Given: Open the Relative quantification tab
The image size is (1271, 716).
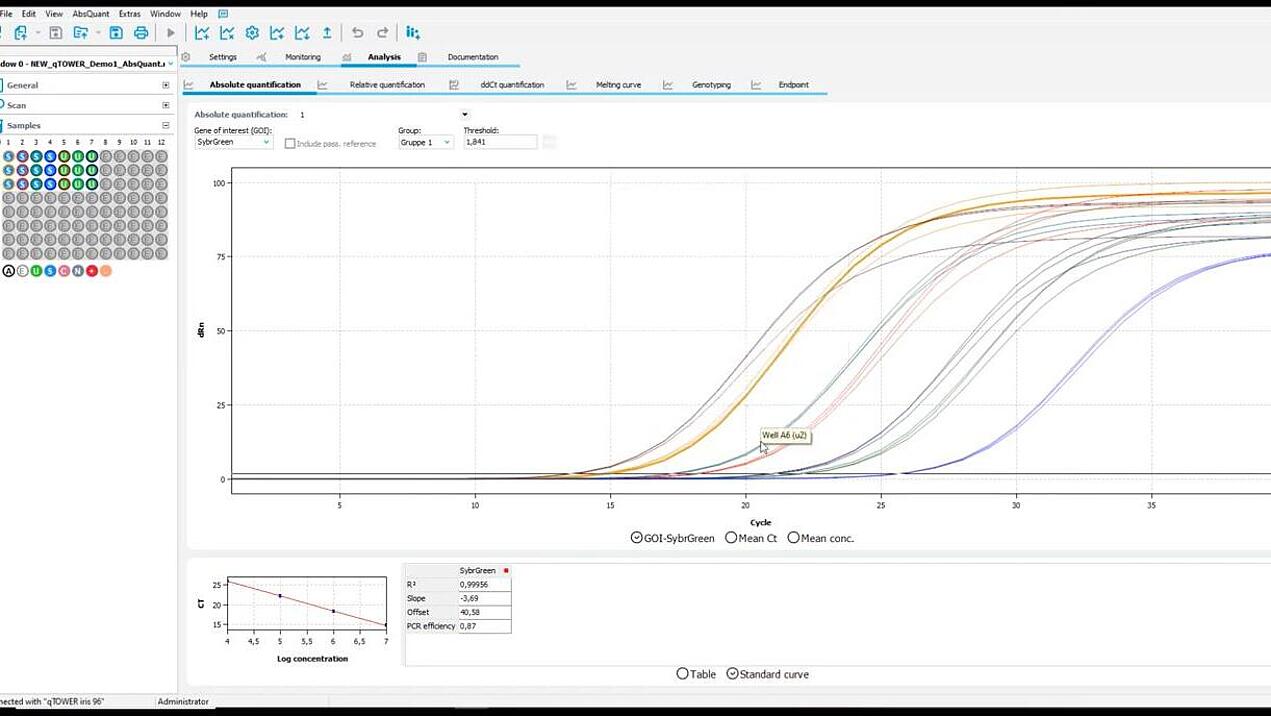Looking at the screenshot, I should coord(387,85).
